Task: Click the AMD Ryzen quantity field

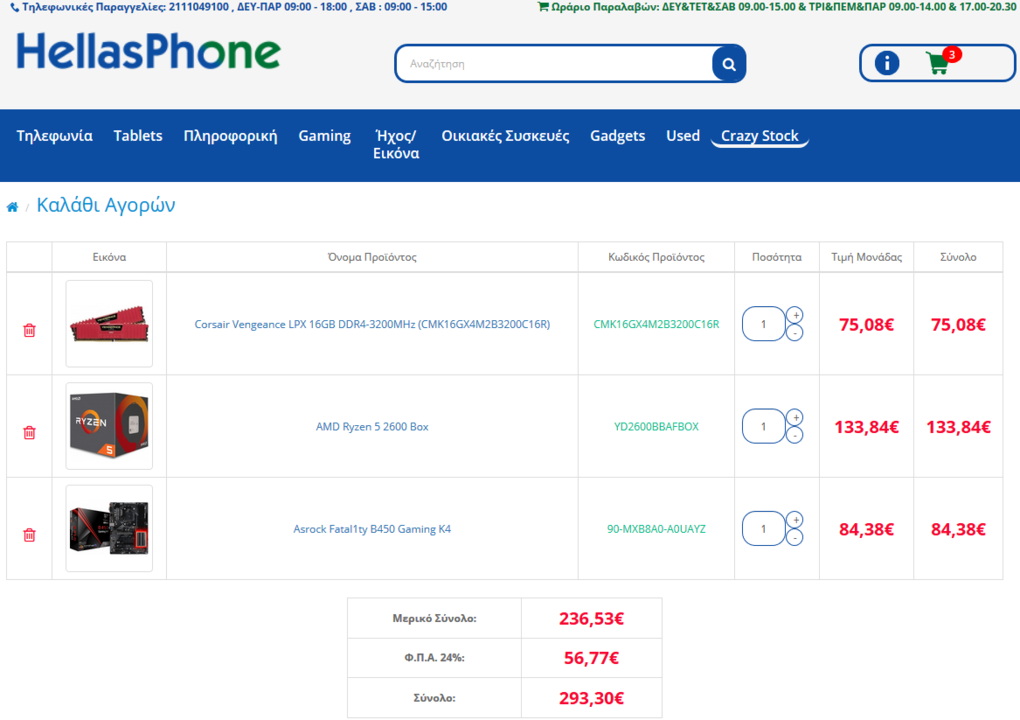Action: [764, 427]
